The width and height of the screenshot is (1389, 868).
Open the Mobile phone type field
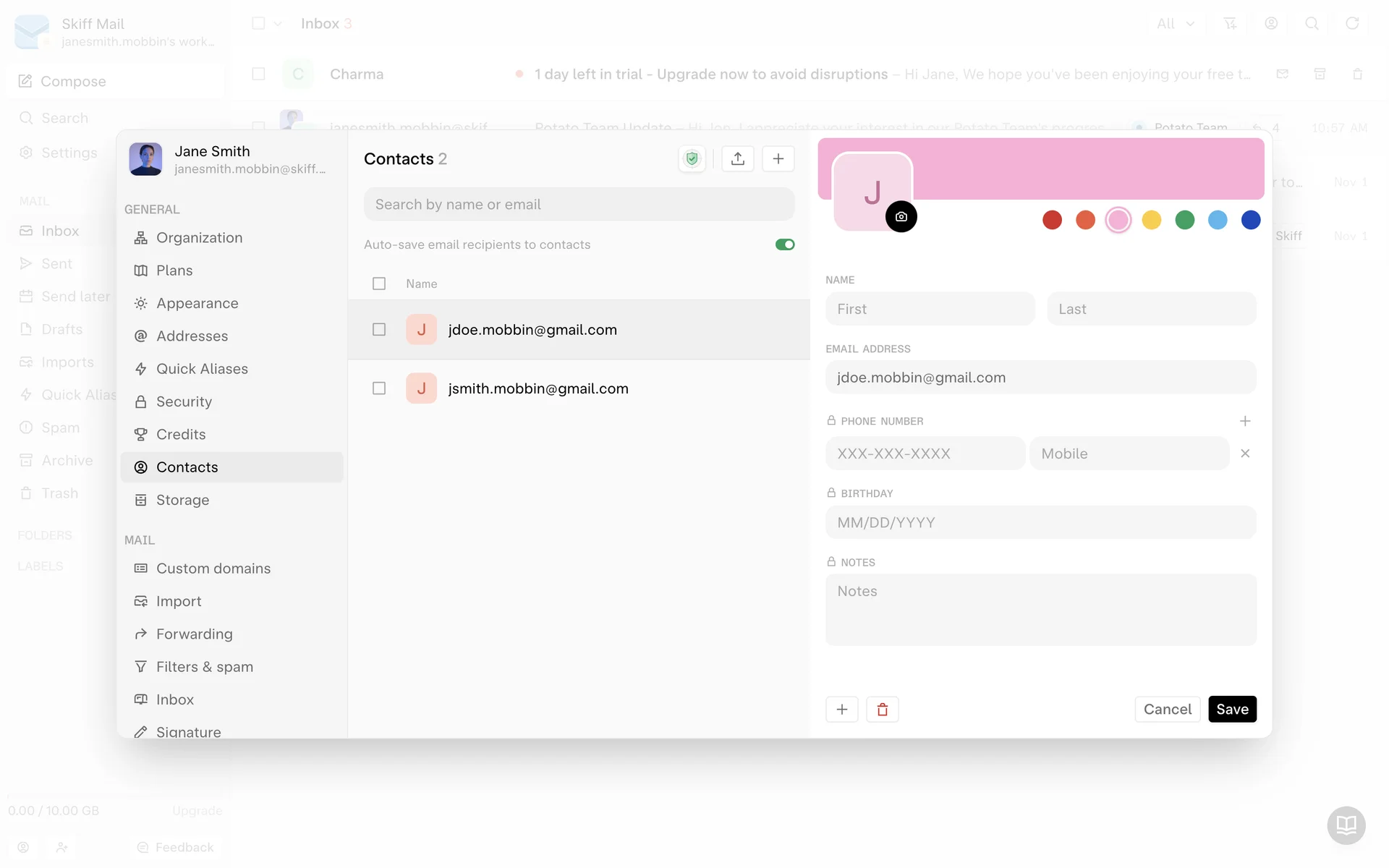1128,454
